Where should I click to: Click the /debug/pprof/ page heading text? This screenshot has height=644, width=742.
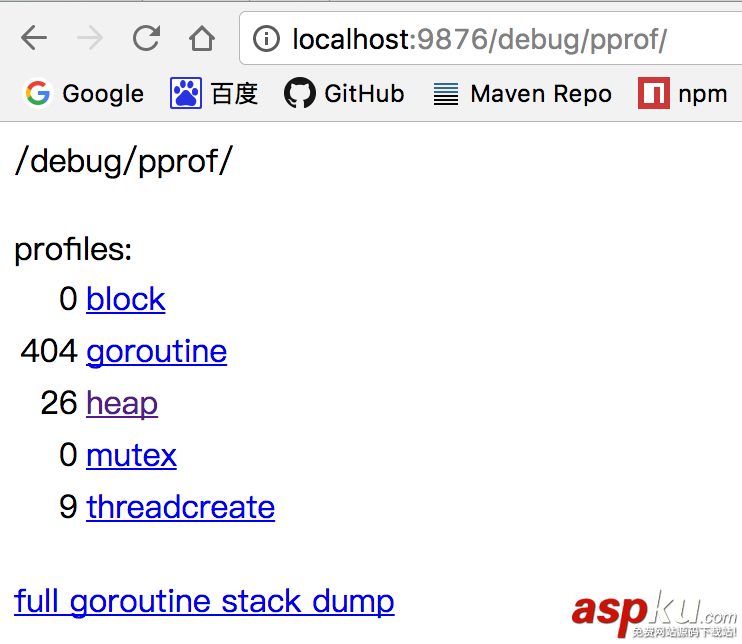[x=123, y=161]
